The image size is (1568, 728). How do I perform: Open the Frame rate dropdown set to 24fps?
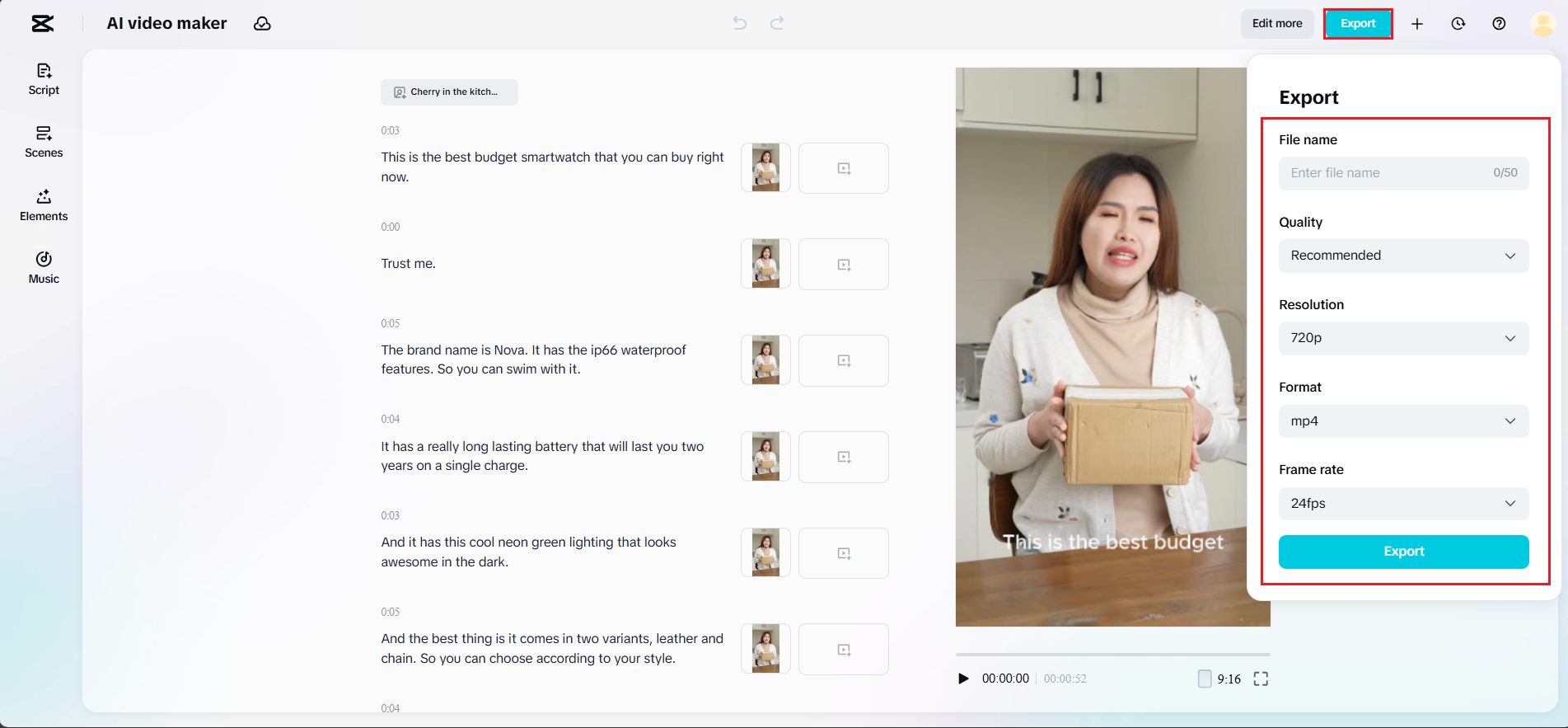click(x=1403, y=504)
